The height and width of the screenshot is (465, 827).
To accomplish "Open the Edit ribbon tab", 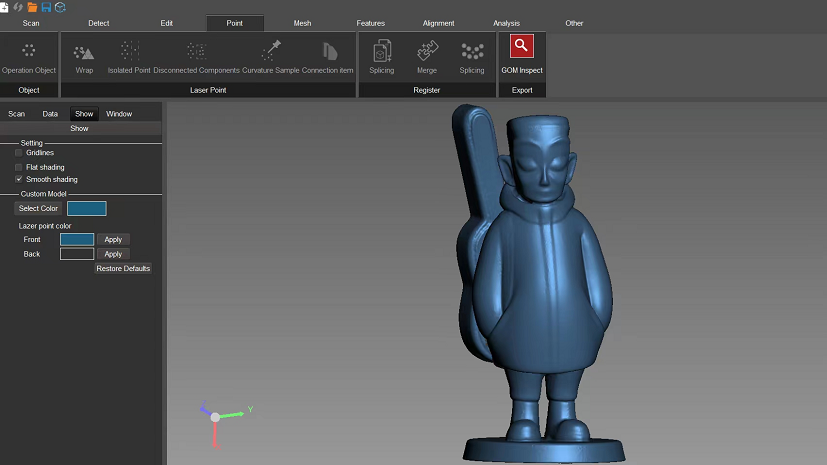I will pos(167,23).
